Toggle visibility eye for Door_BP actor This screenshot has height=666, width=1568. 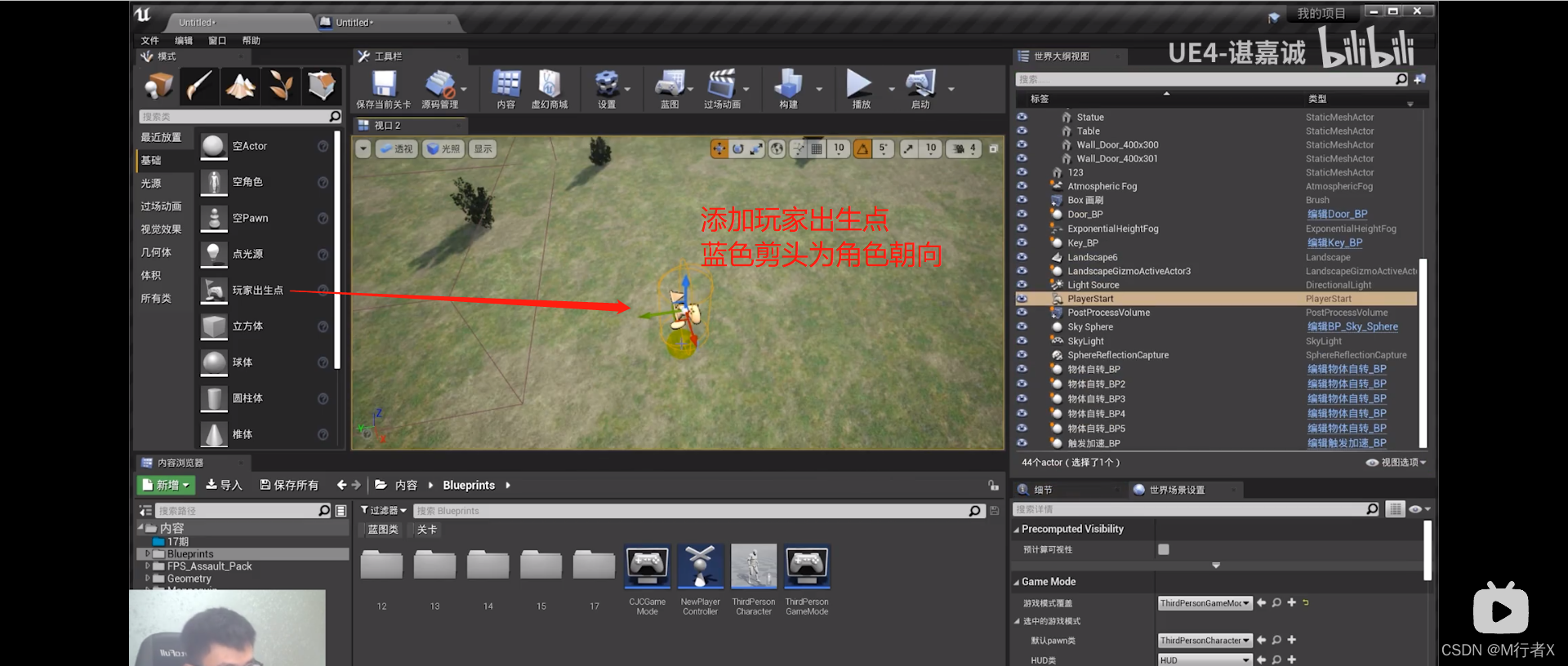1022,214
